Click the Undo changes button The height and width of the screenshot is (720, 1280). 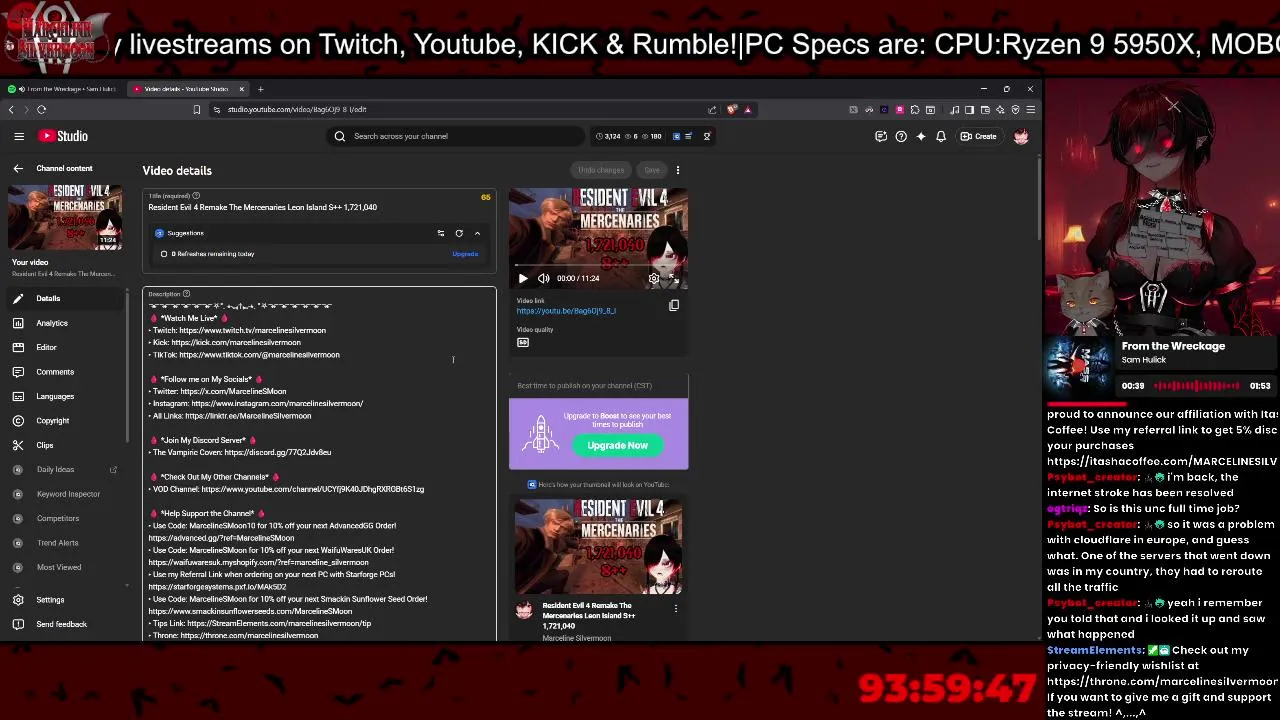[601, 170]
